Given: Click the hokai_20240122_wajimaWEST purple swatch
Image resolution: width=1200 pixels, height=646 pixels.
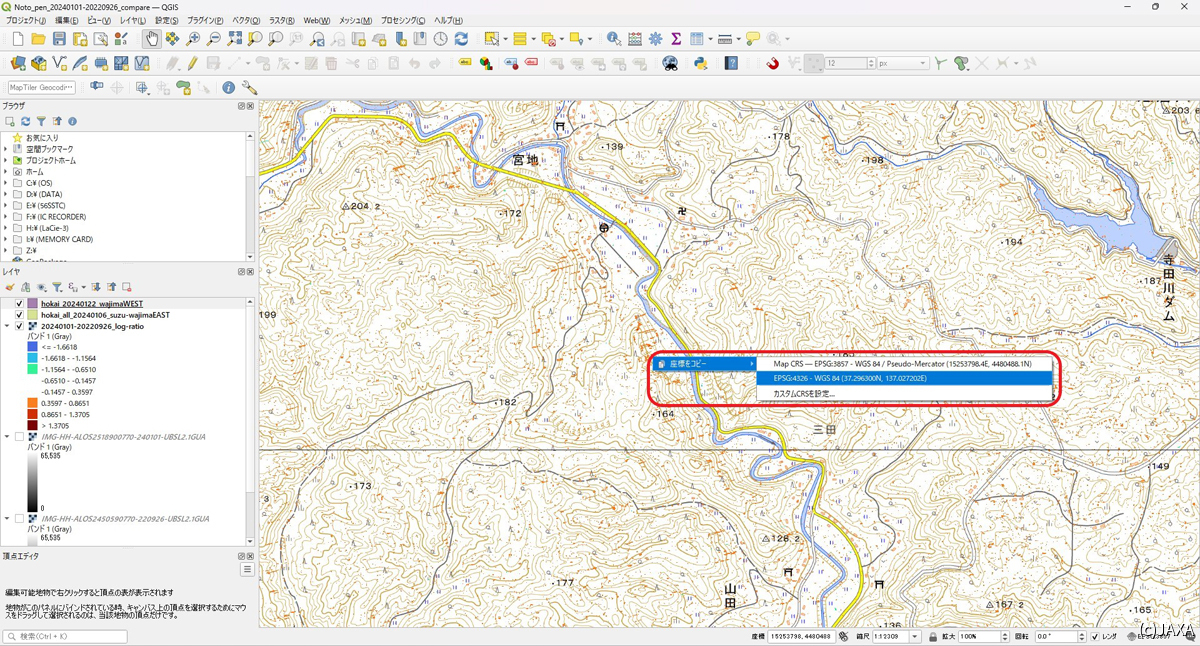Looking at the screenshot, I should click(33, 303).
